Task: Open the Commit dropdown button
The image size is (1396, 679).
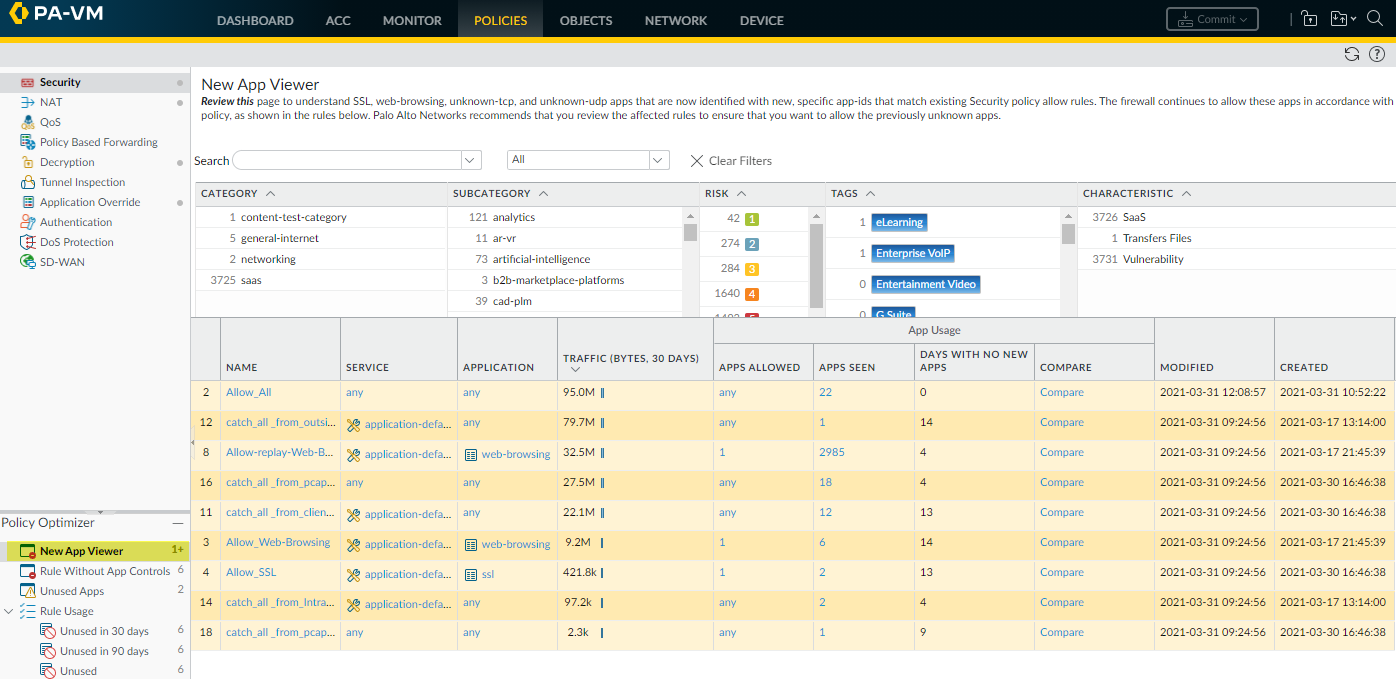Action: point(1212,19)
